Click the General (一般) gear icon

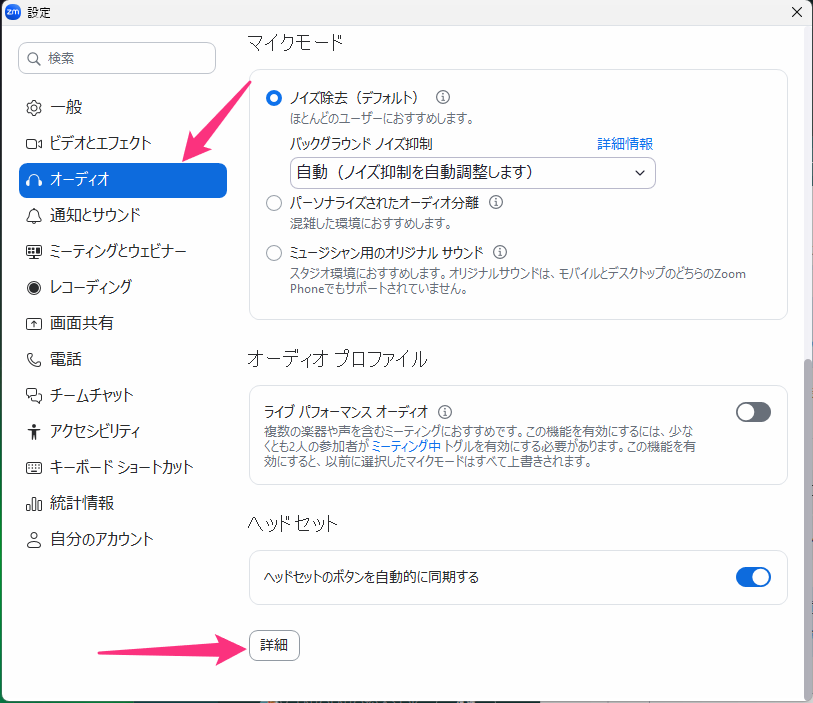pyautogui.click(x=34, y=107)
